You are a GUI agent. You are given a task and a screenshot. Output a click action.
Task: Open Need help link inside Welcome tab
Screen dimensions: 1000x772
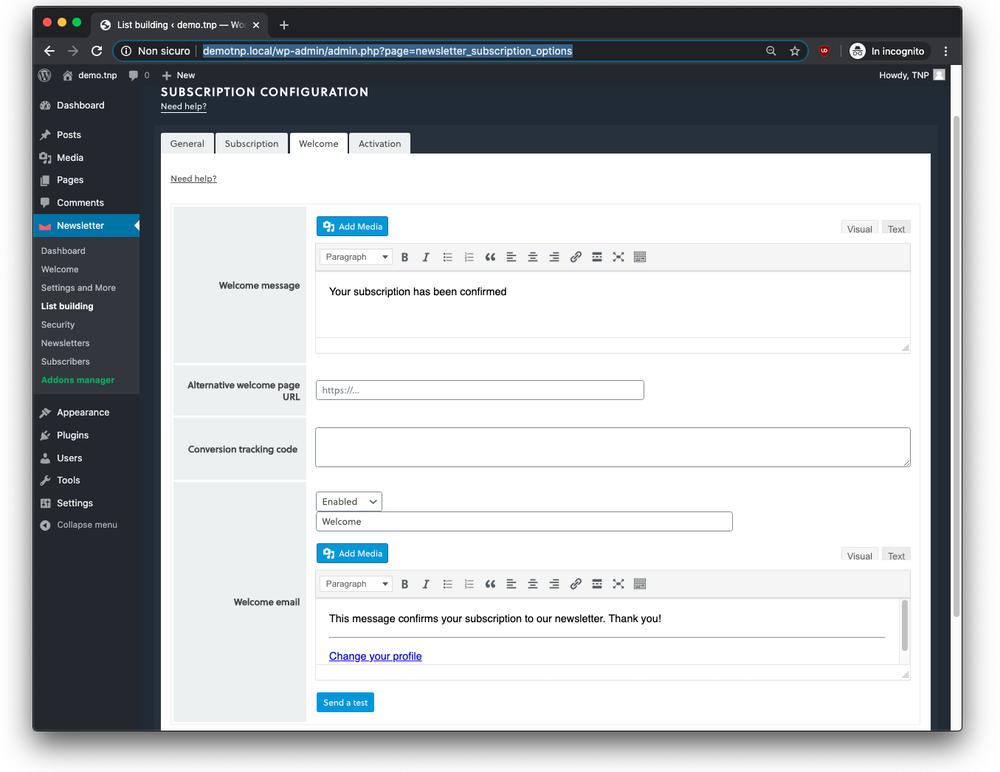pyautogui.click(x=193, y=179)
